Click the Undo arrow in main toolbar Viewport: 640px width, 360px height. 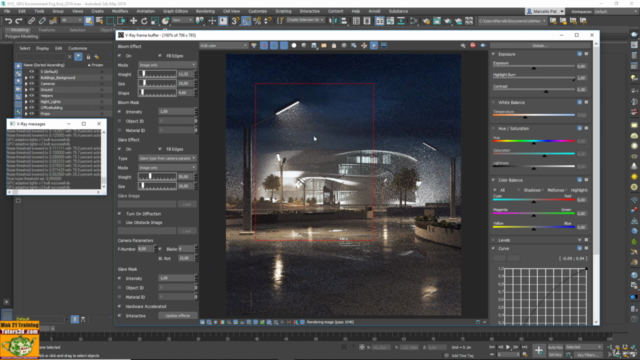pyautogui.click(x=8, y=21)
